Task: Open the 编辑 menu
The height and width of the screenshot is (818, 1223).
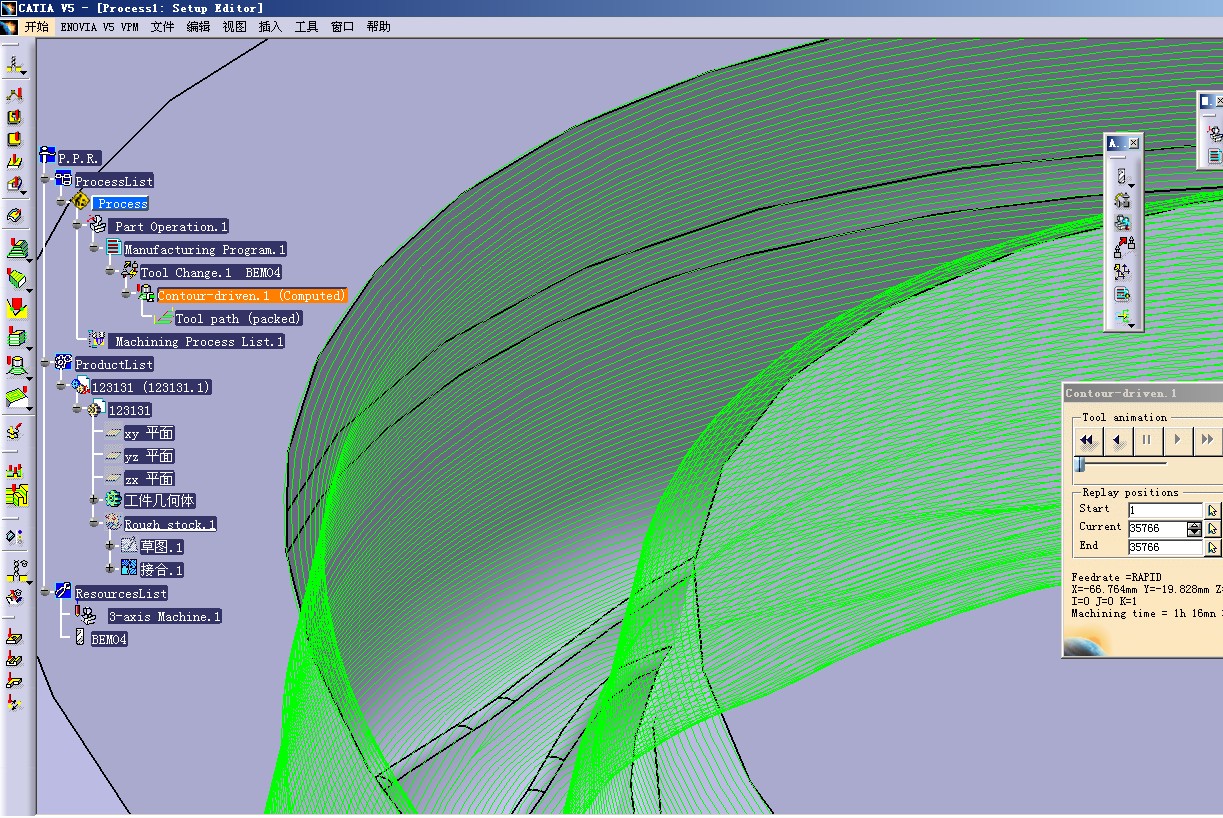Action: click(198, 27)
